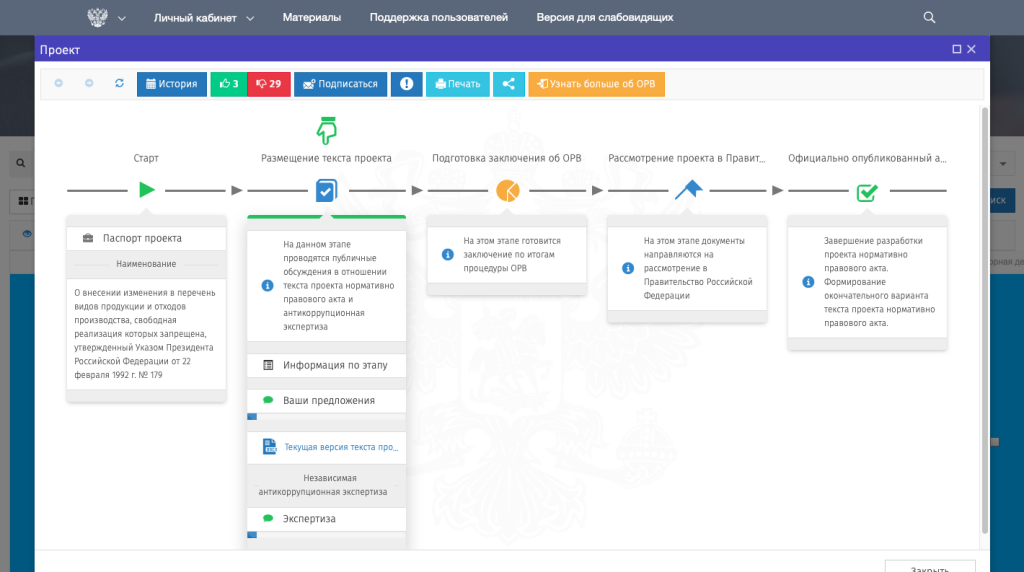Click the refresh icon in the project toolbar

(x=119, y=84)
